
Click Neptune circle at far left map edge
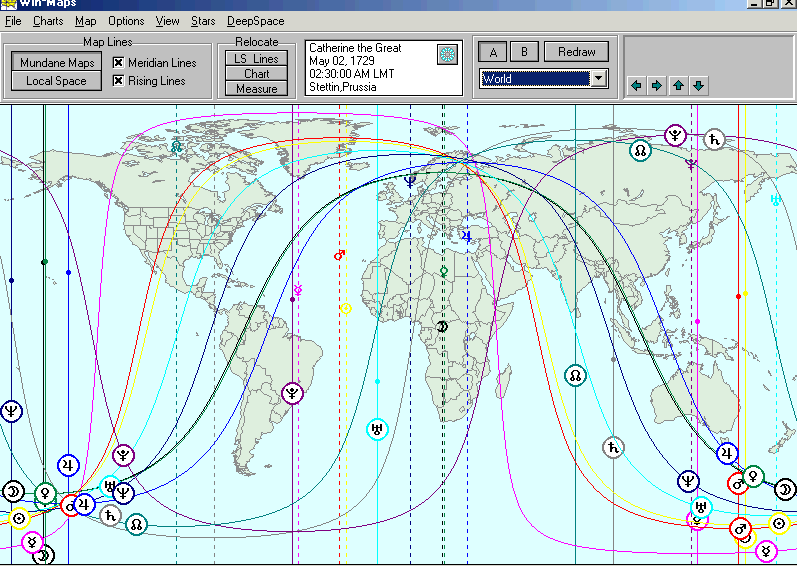coord(11,411)
